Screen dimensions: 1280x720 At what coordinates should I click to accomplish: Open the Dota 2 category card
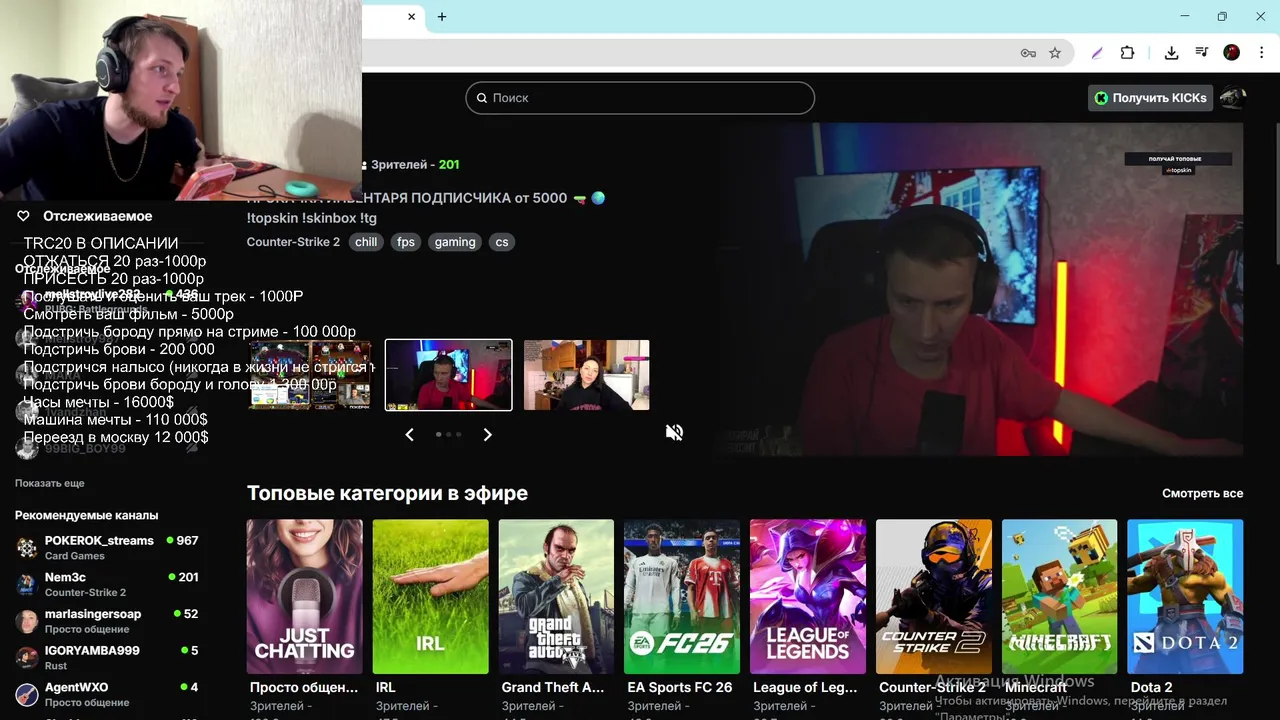click(x=1185, y=596)
